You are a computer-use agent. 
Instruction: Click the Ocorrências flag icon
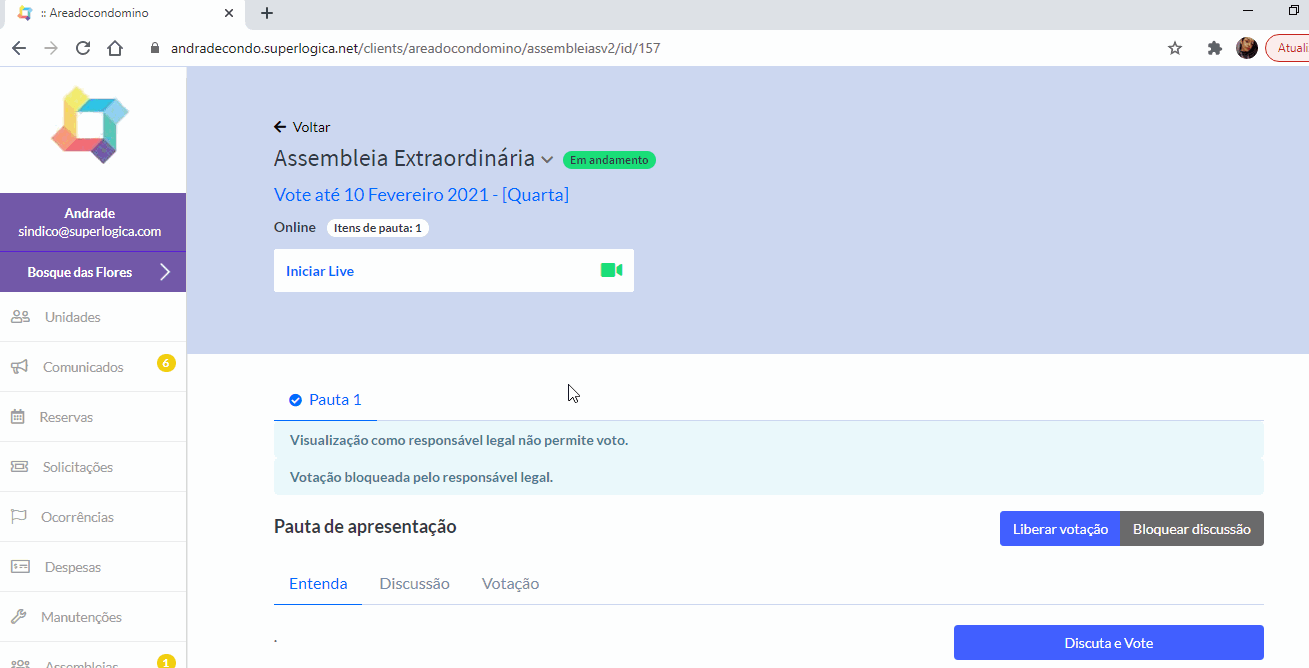pos(19,517)
